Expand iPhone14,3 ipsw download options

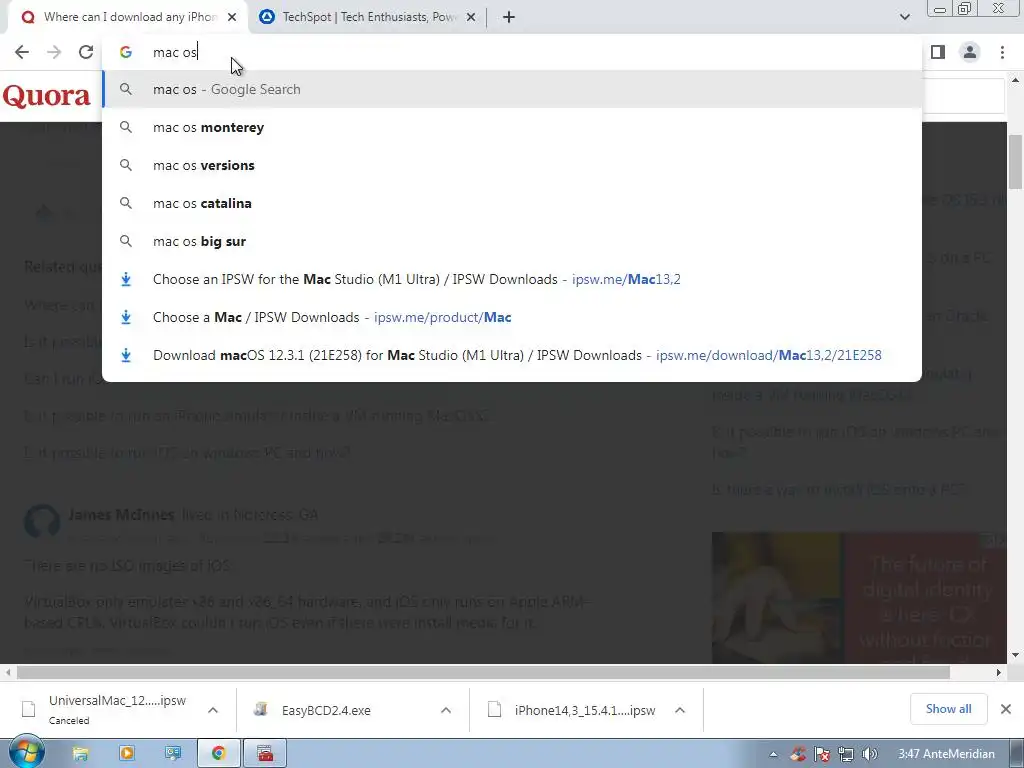[680, 710]
